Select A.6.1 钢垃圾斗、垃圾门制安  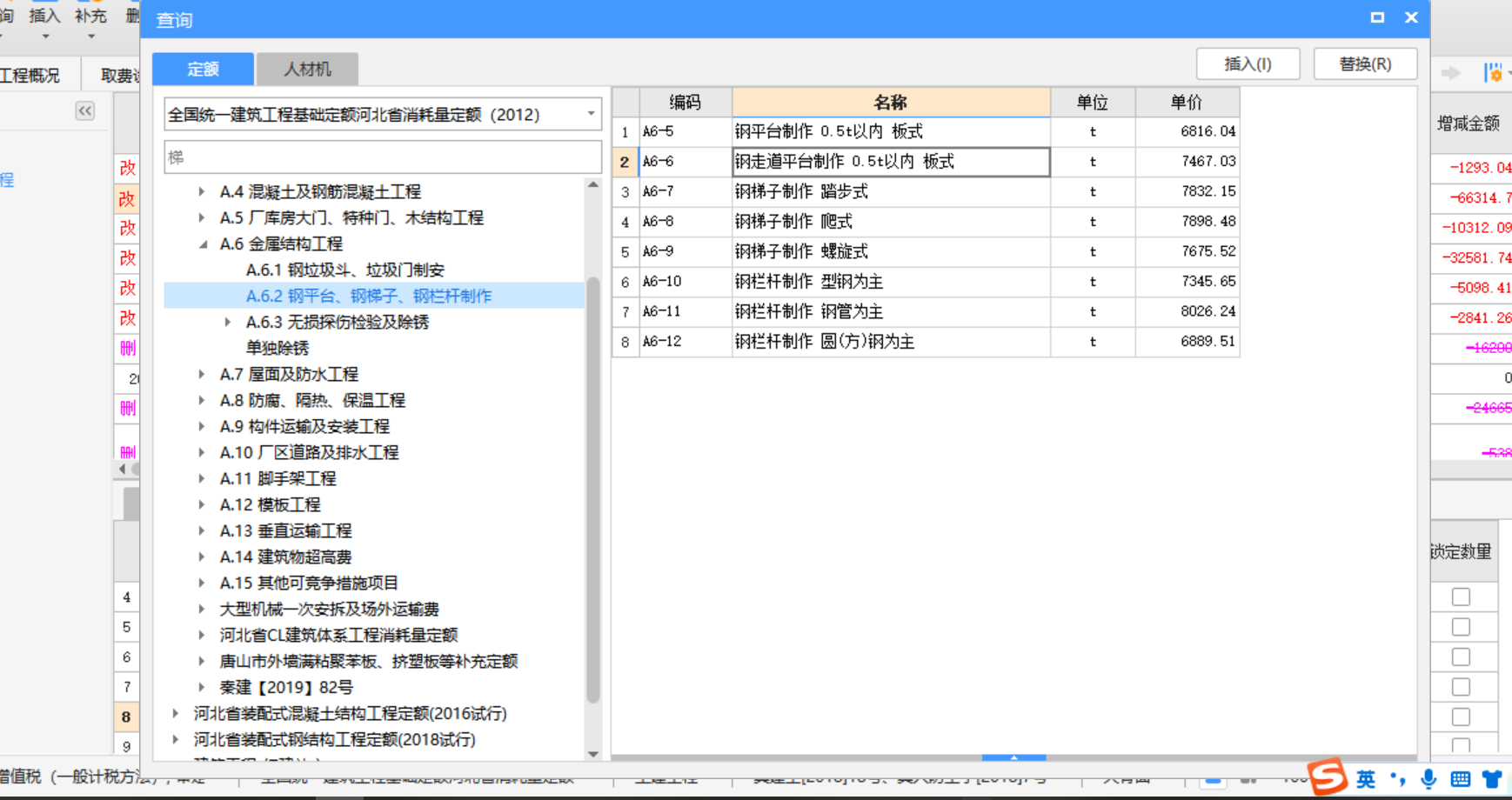pos(345,270)
